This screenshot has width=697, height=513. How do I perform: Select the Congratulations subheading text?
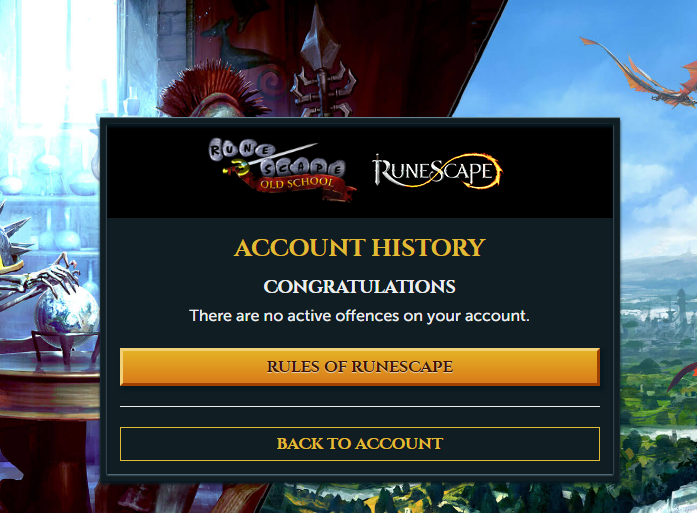point(360,287)
